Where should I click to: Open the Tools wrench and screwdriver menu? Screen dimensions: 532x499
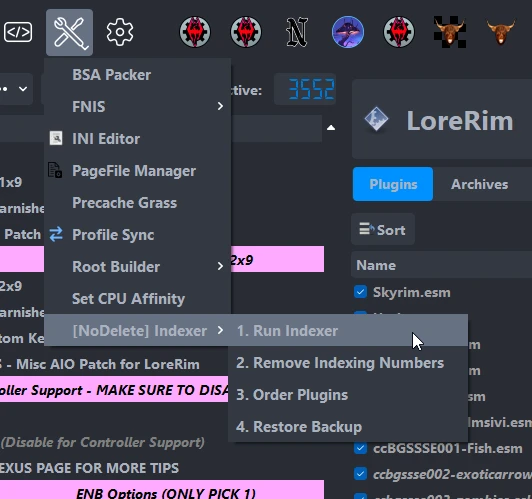(70, 32)
